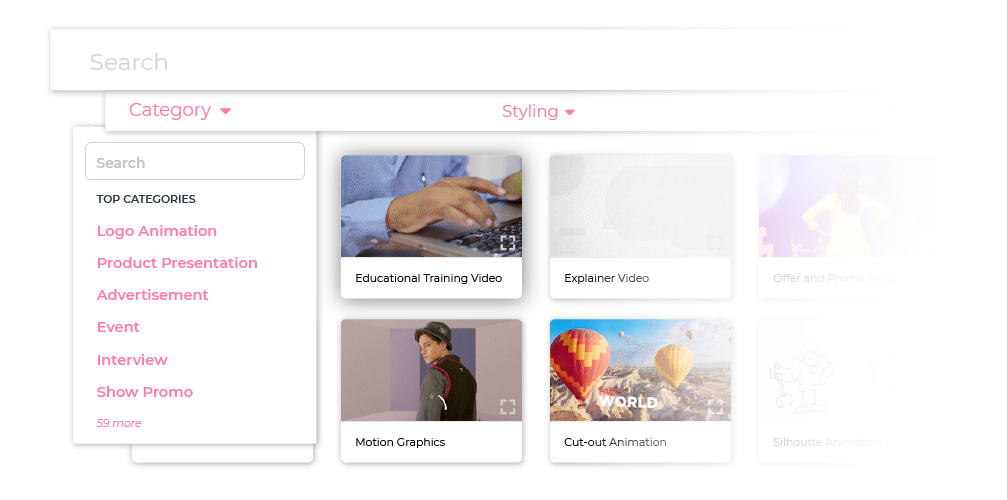Viewport: 1007px width, 500px height.
Task: Choose the Event category
Action: point(118,327)
